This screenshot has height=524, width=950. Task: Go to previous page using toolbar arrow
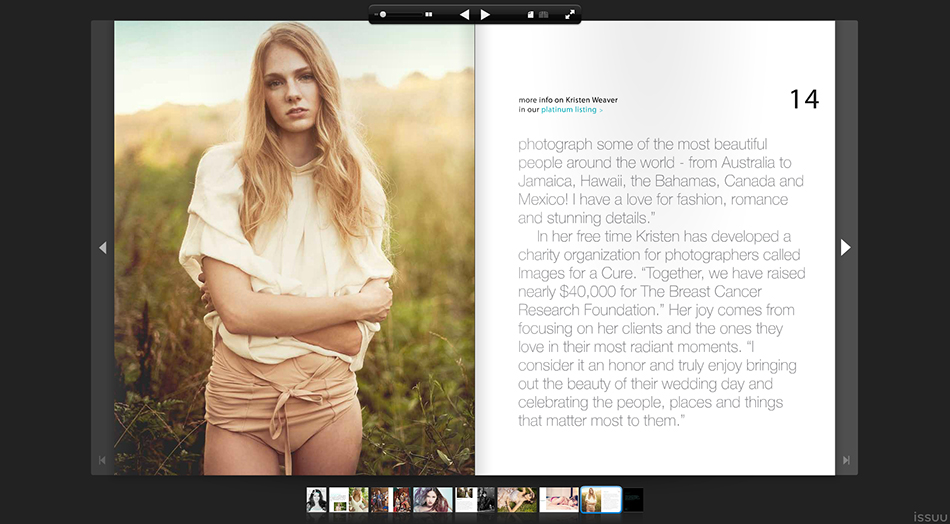coord(464,15)
